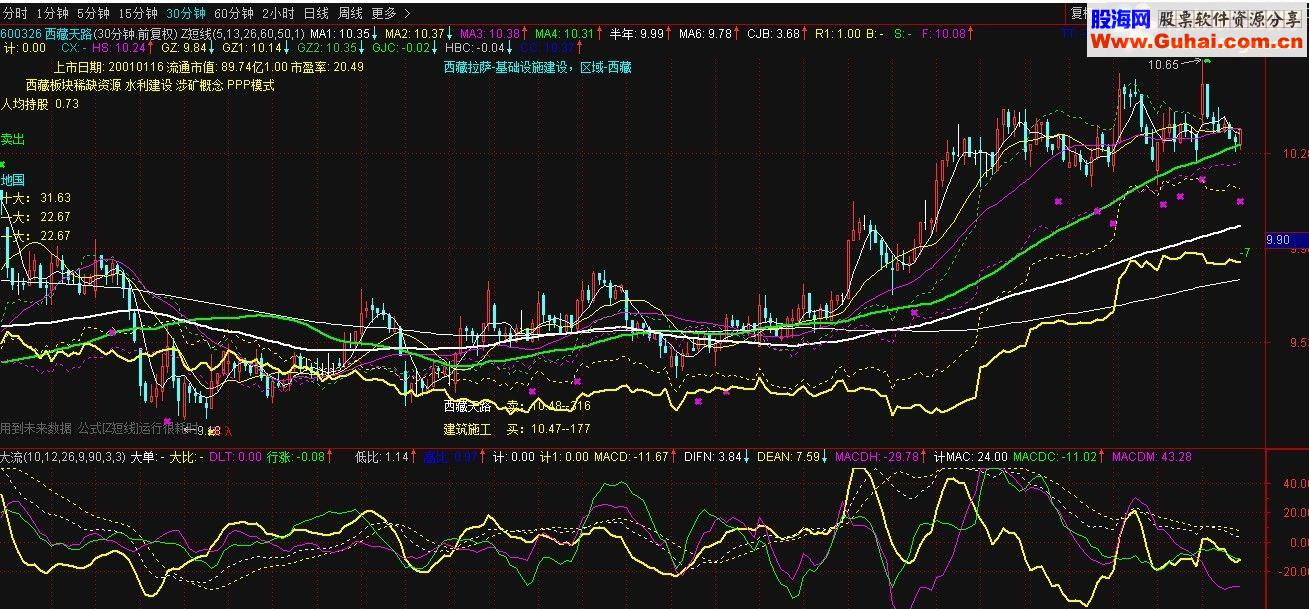Select the 1分钟 period tab
Viewport: 1309px width, 609px height.
point(51,14)
